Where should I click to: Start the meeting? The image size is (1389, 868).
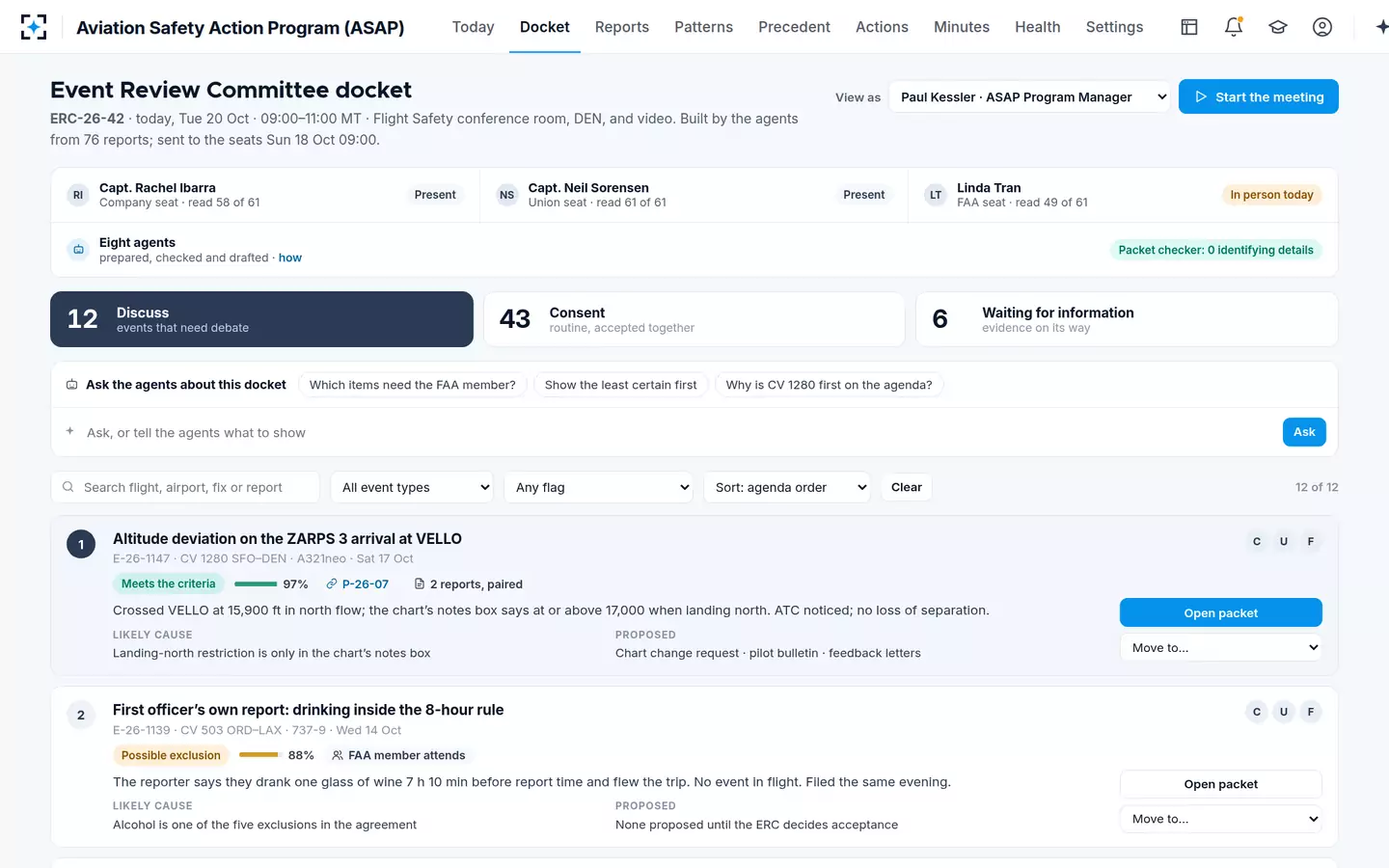point(1259,96)
